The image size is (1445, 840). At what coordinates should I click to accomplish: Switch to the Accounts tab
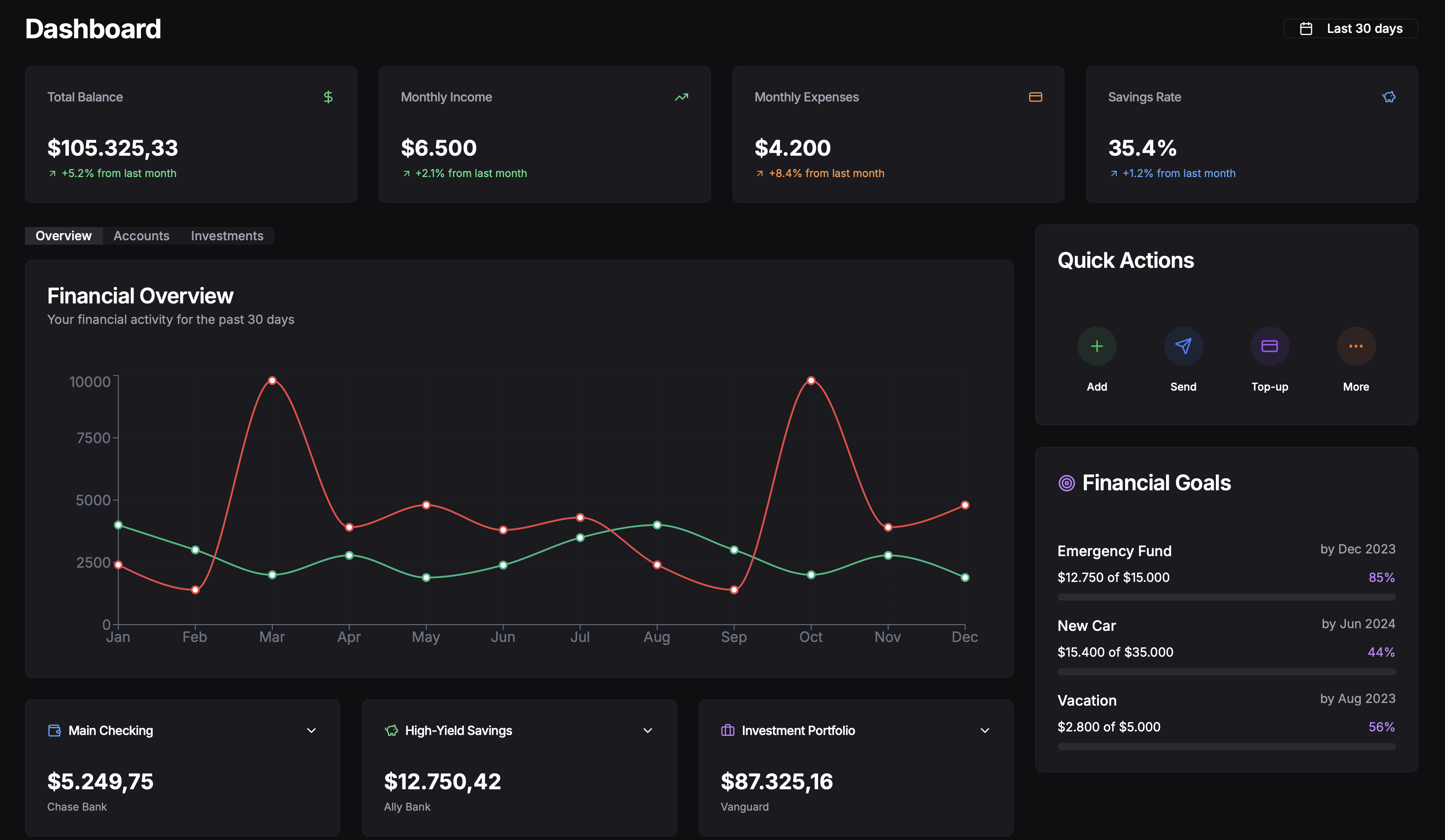pos(141,236)
